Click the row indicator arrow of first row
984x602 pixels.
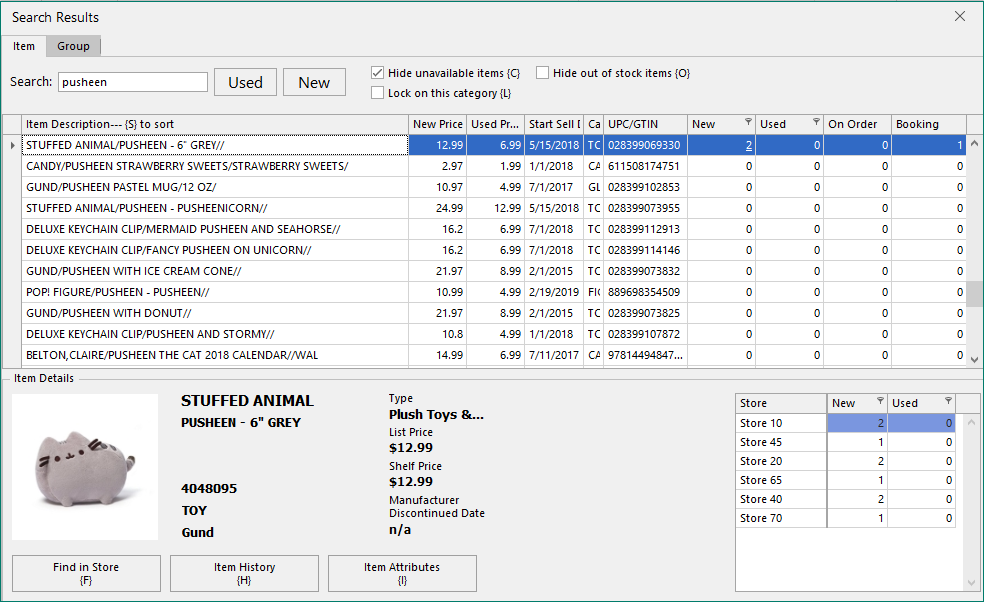coord(13,145)
